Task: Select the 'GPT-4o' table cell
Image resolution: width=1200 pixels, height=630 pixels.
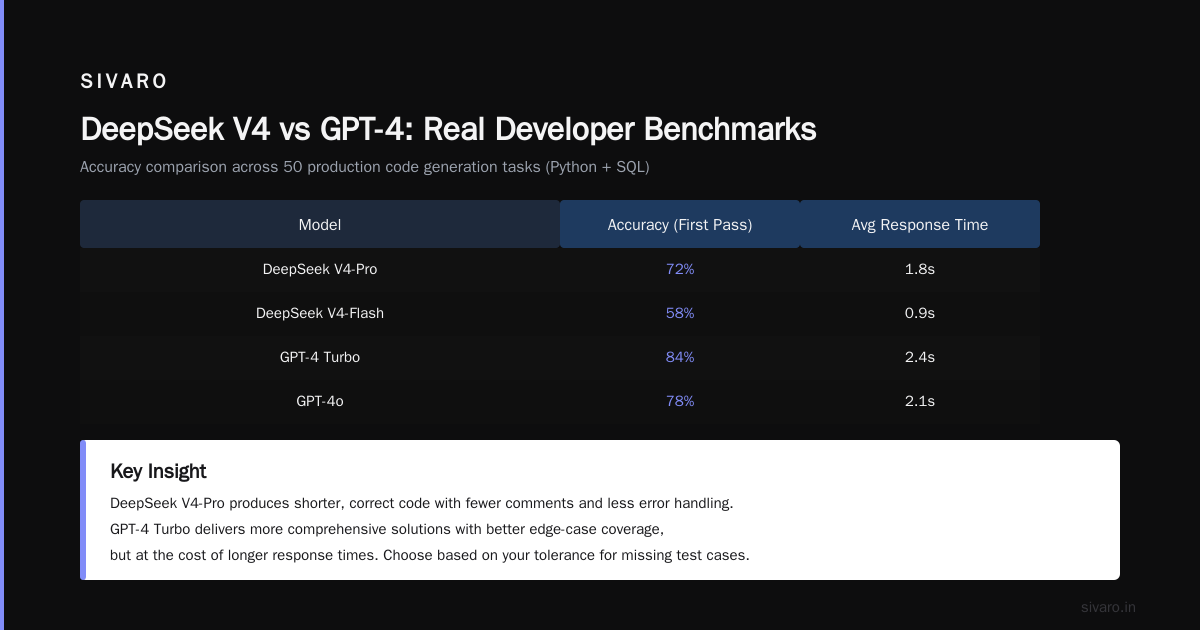Action: pos(320,401)
